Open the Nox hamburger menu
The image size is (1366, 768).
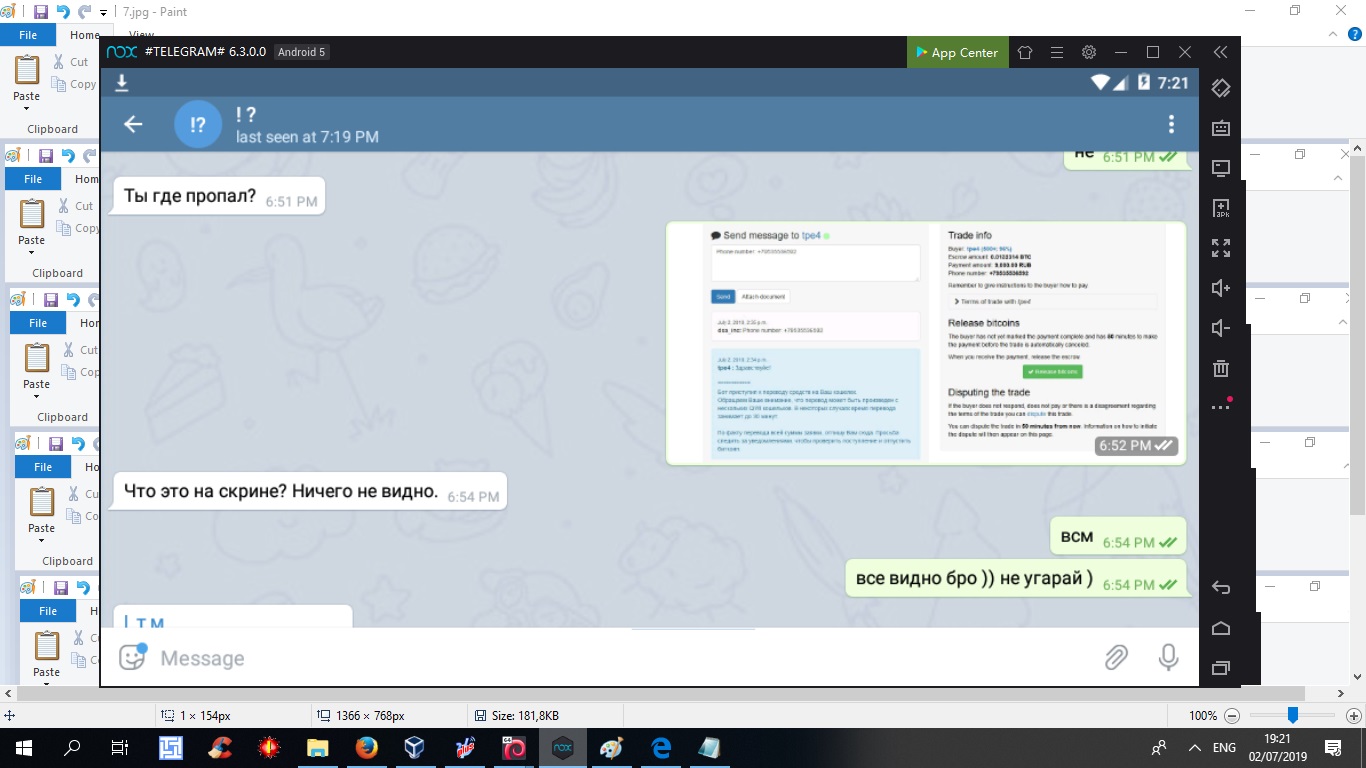1057,52
